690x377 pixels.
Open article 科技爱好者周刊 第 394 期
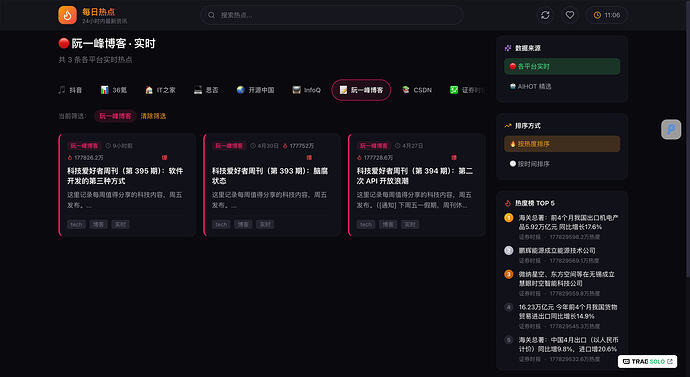coord(415,176)
